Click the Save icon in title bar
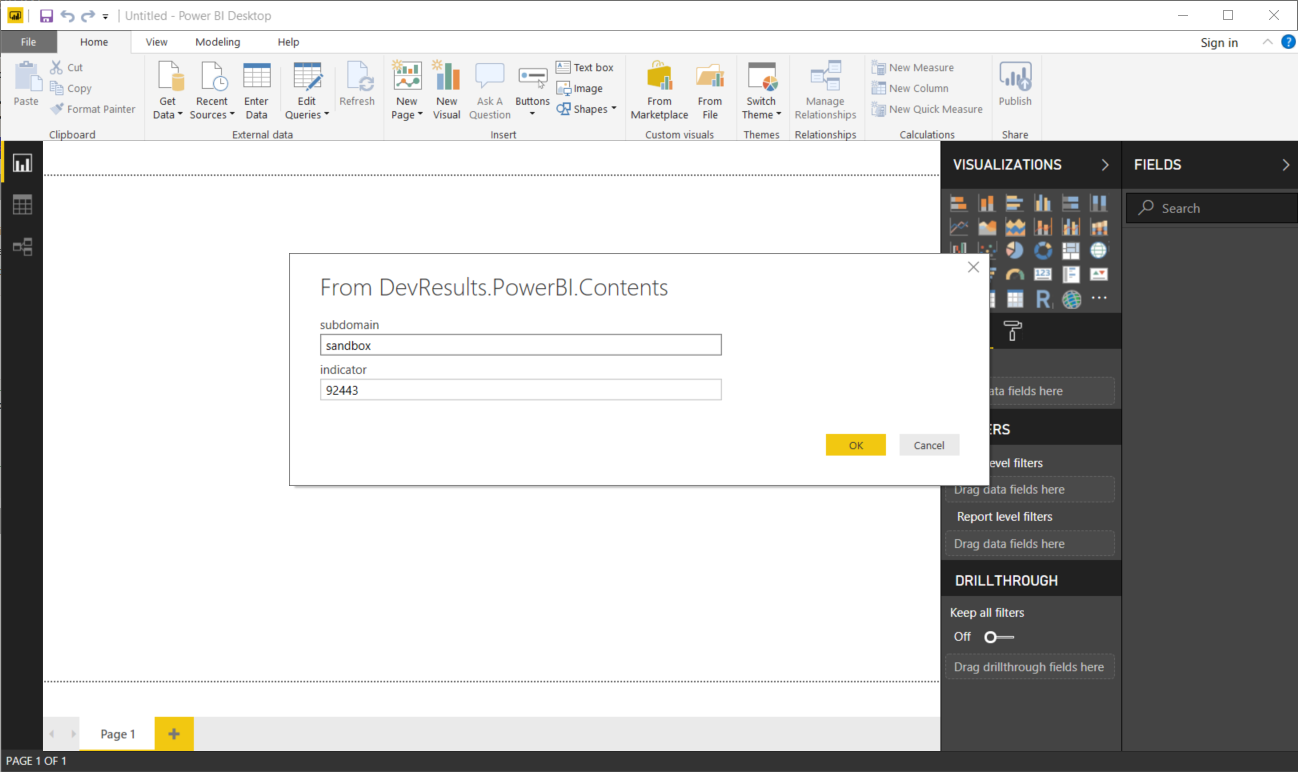1298x772 pixels. [x=46, y=16]
